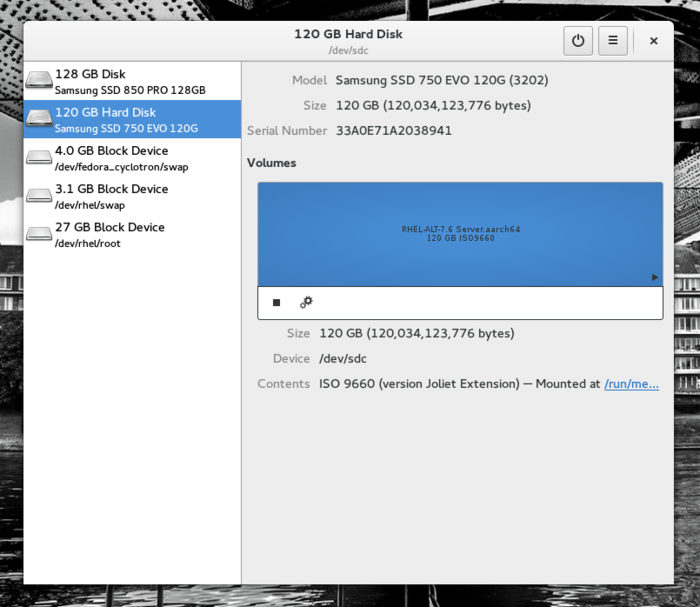The image size is (700, 607).
Task: Click the small triangle on the volume
Action: click(x=655, y=277)
